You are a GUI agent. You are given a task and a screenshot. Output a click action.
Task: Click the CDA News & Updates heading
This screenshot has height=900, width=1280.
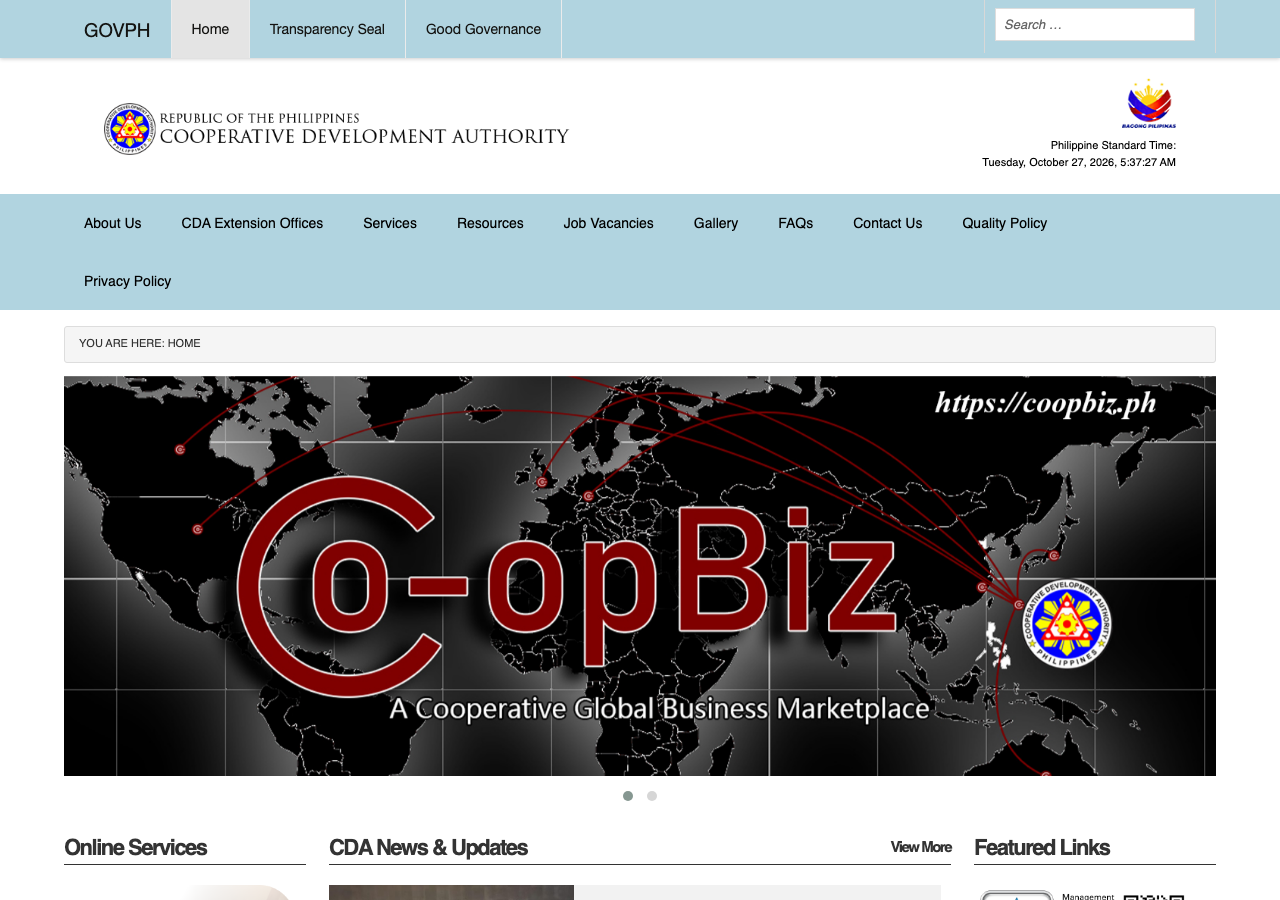point(428,847)
